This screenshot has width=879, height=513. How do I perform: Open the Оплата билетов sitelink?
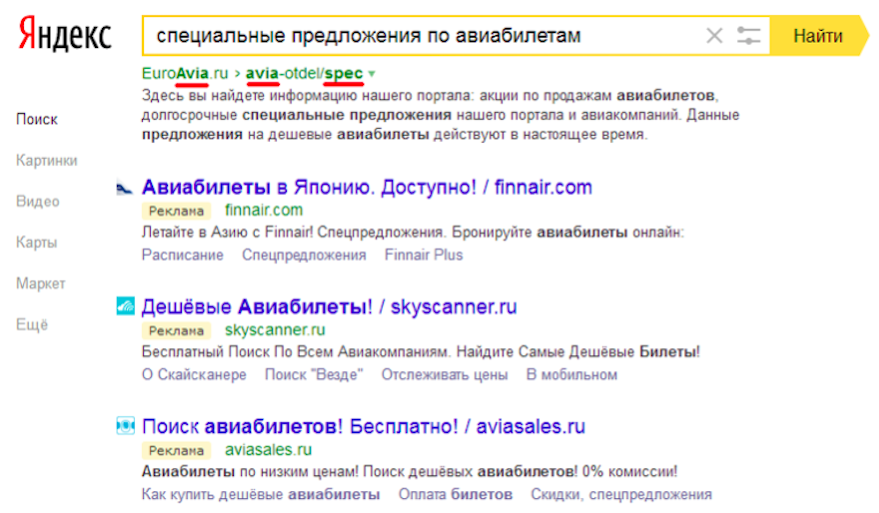[455, 494]
